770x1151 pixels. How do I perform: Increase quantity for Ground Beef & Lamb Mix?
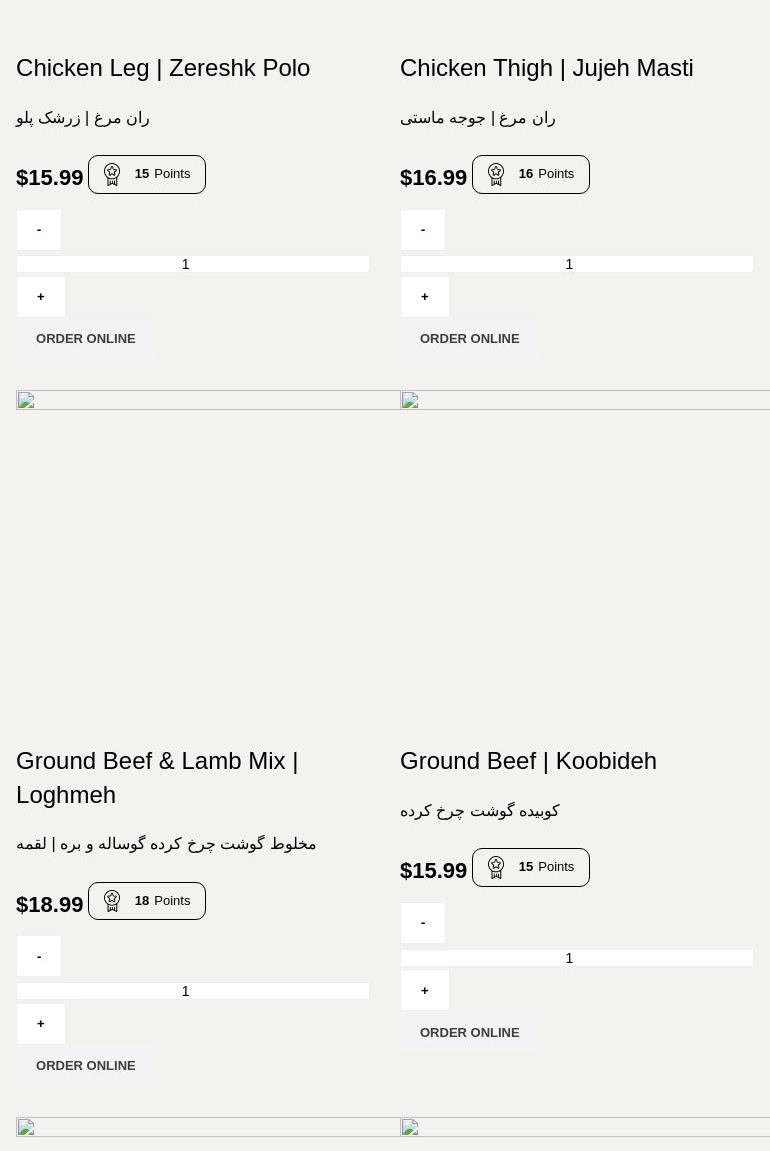[x=41, y=1024]
